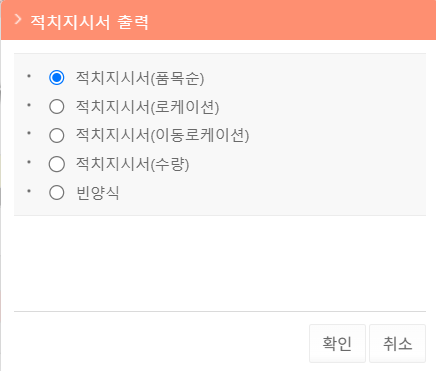Screen dimensions: 442x380
Task: Select the 적치지시서(로케이션) radio button
Action: [57, 107]
